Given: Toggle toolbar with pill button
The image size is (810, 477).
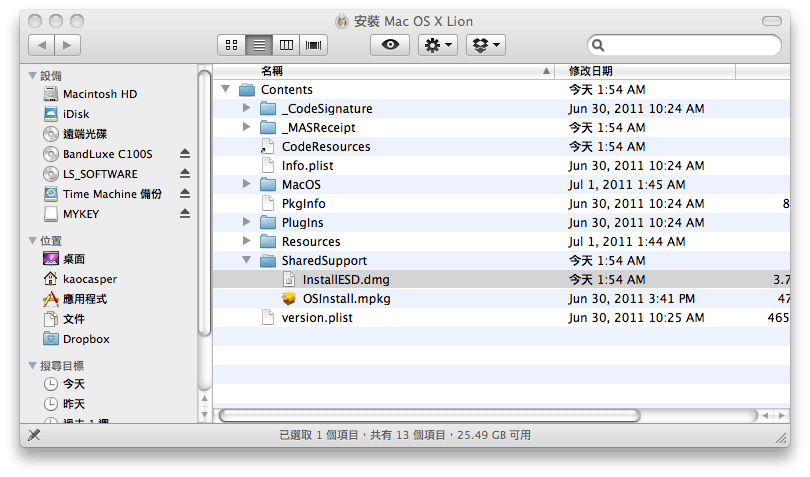Looking at the screenshot, I should [x=772, y=21].
